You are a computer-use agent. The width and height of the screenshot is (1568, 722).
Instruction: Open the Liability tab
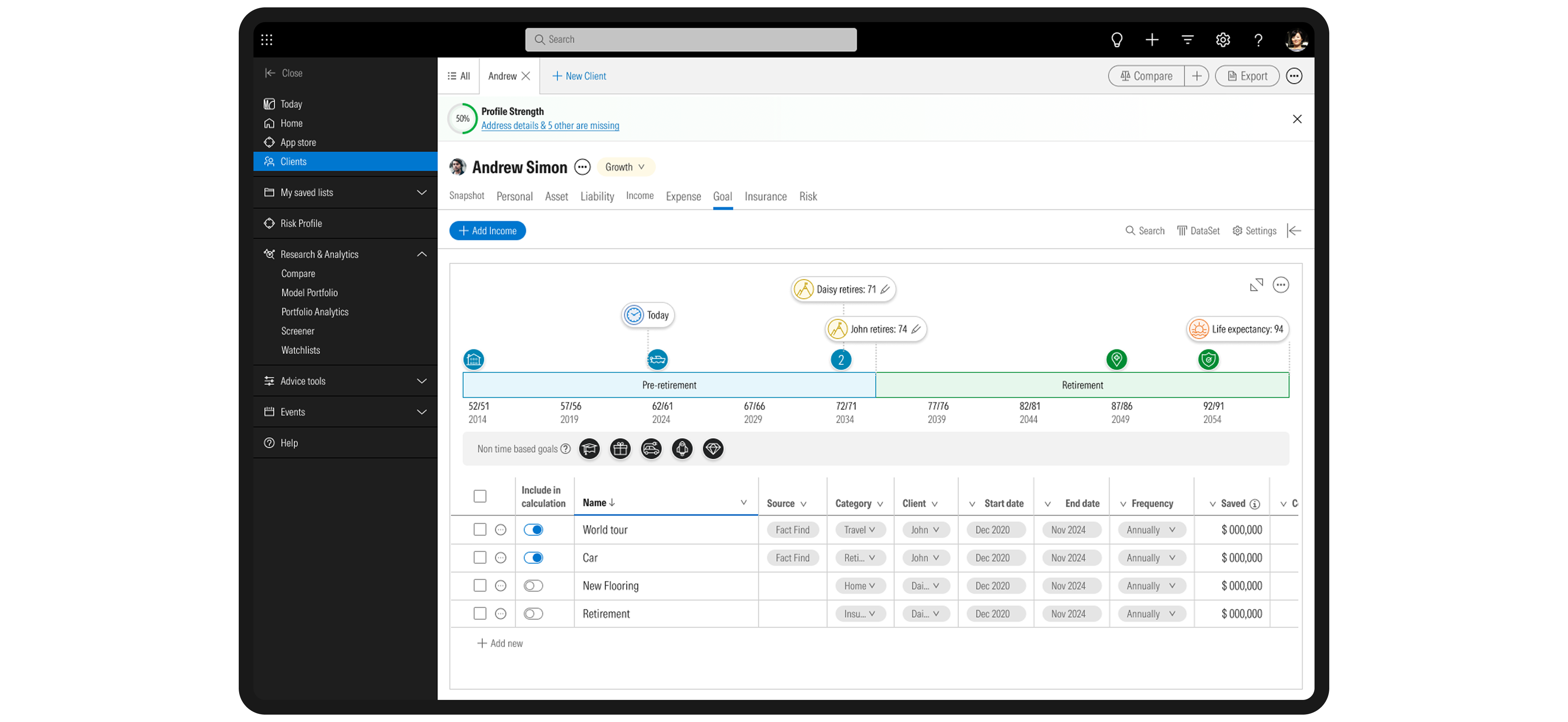[x=596, y=196]
